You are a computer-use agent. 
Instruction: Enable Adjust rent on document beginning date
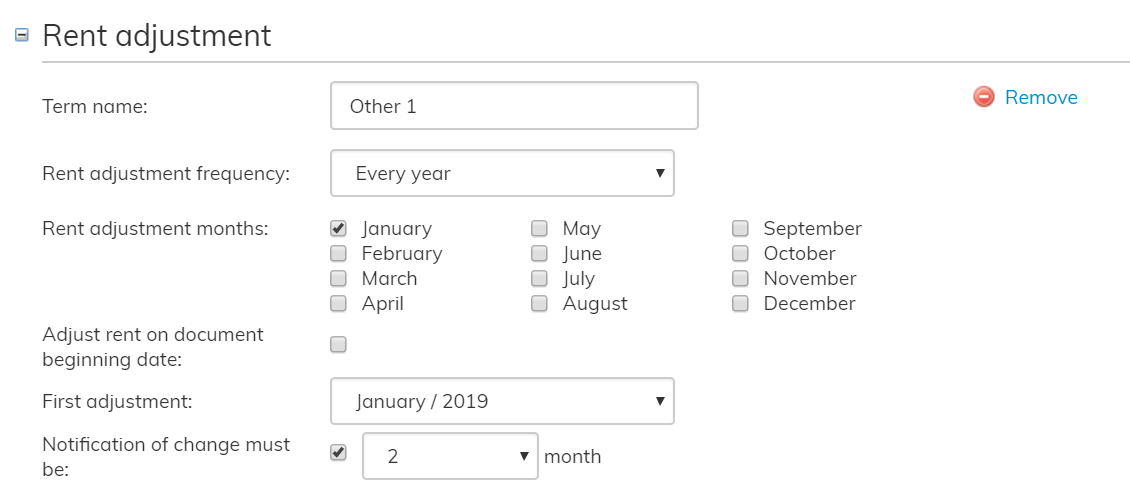click(x=338, y=345)
